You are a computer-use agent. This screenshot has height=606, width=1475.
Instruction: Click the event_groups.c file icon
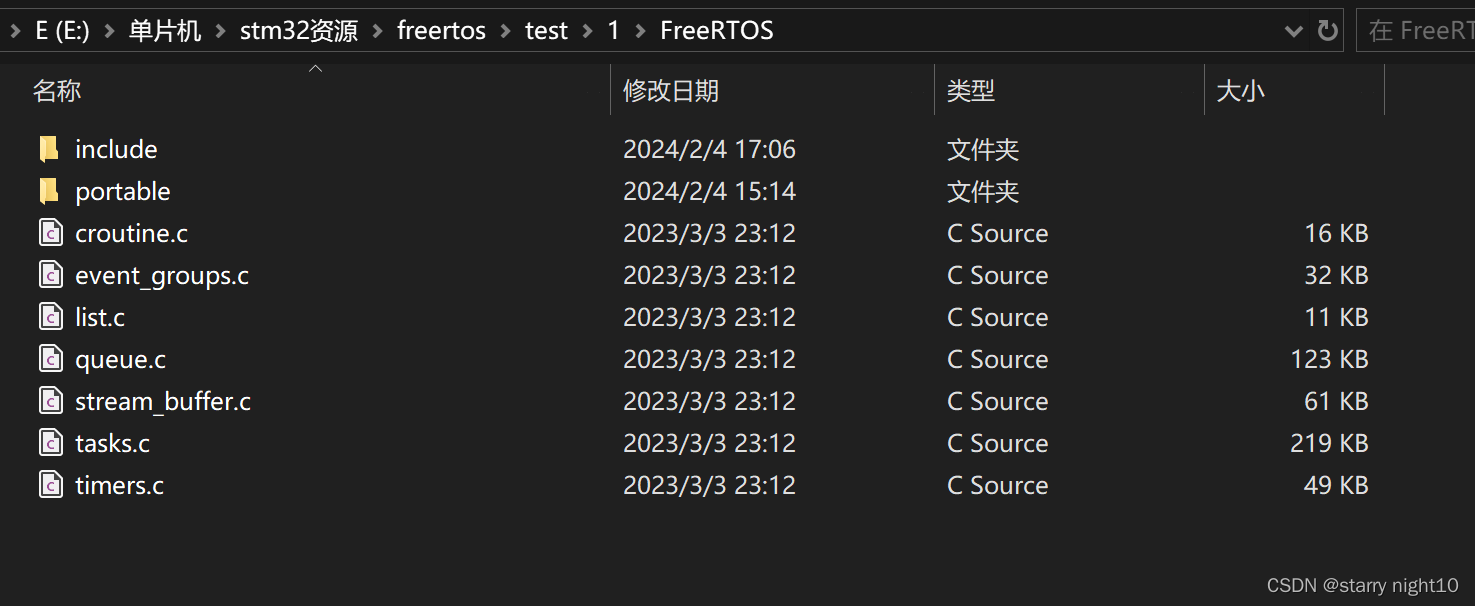(51, 275)
